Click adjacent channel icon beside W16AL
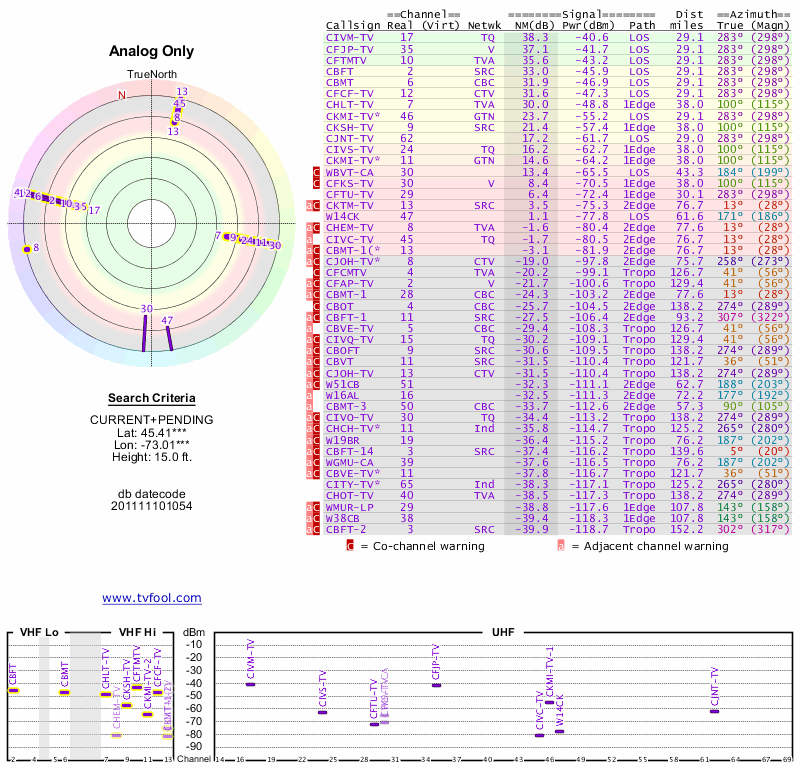This screenshot has width=800, height=768. pyautogui.click(x=310, y=395)
